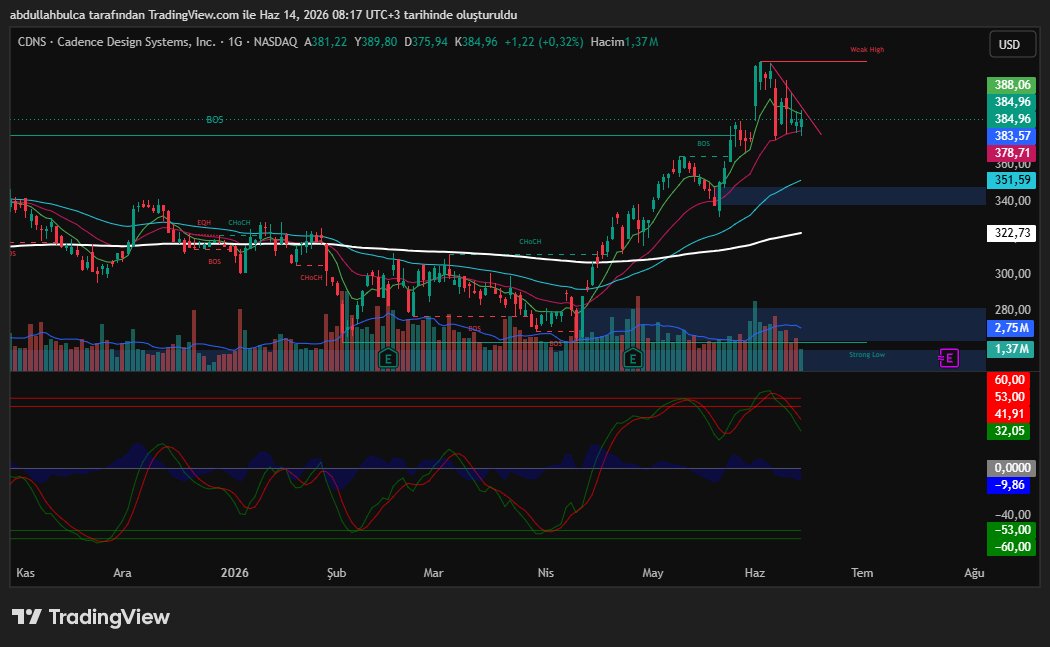Click the USD currency button
This screenshot has height=647, width=1050.
point(1012,44)
